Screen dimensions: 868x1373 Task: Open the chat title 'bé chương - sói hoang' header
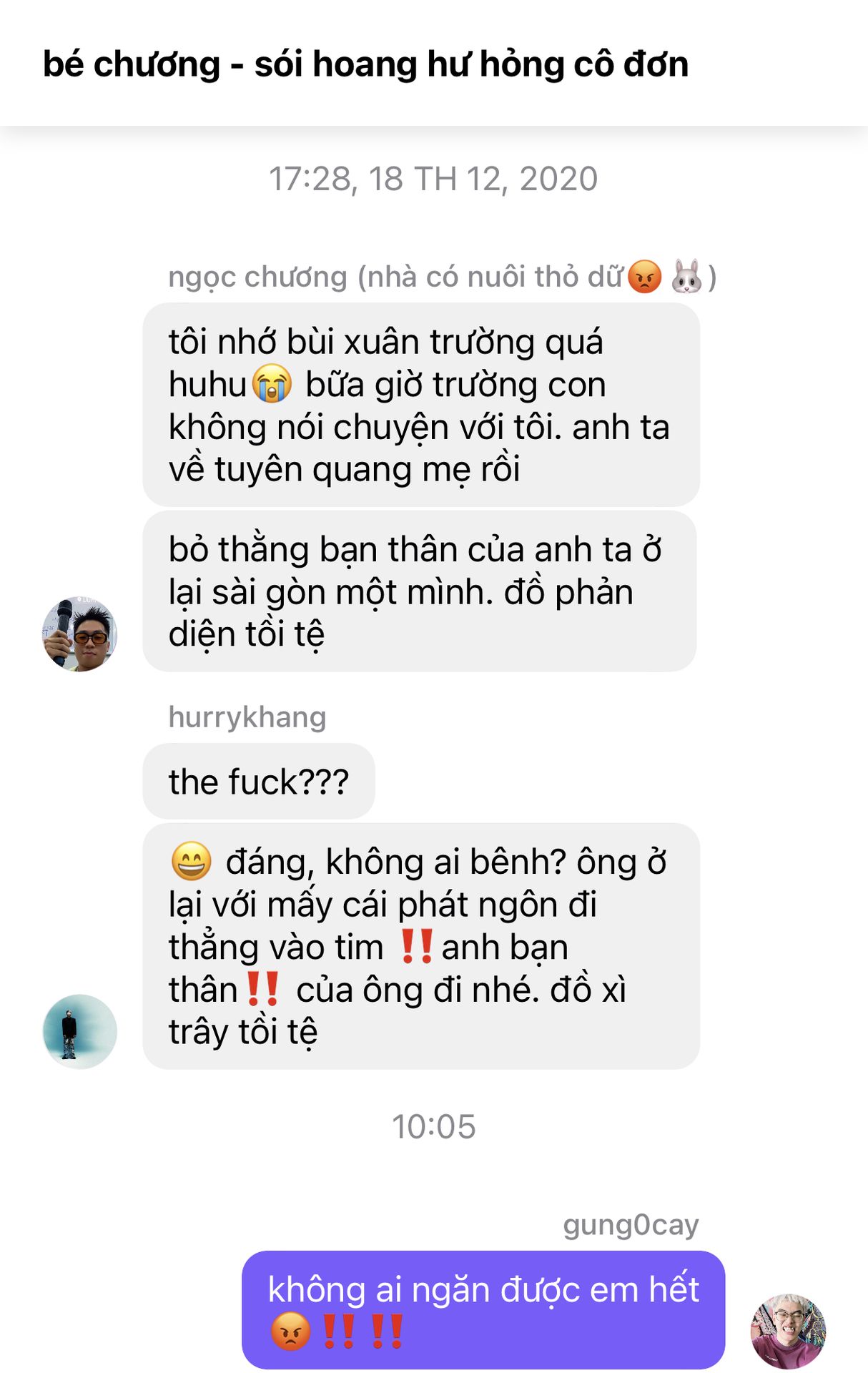(365, 64)
